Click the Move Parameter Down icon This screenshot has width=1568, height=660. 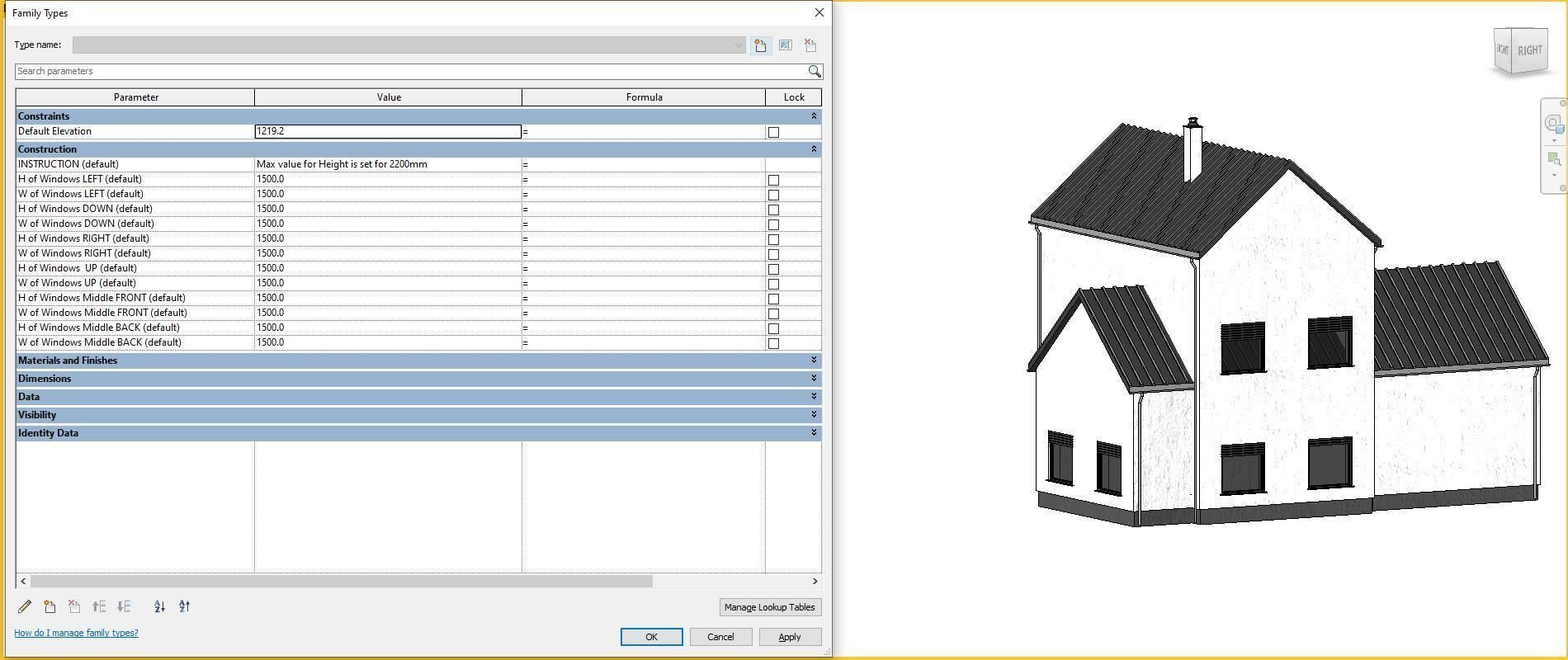[x=124, y=606]
